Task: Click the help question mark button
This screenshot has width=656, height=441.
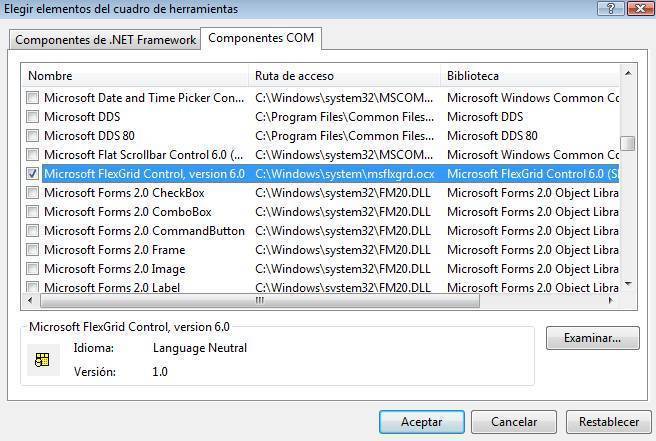Action: pyautogui.click(x=606, y=9)
